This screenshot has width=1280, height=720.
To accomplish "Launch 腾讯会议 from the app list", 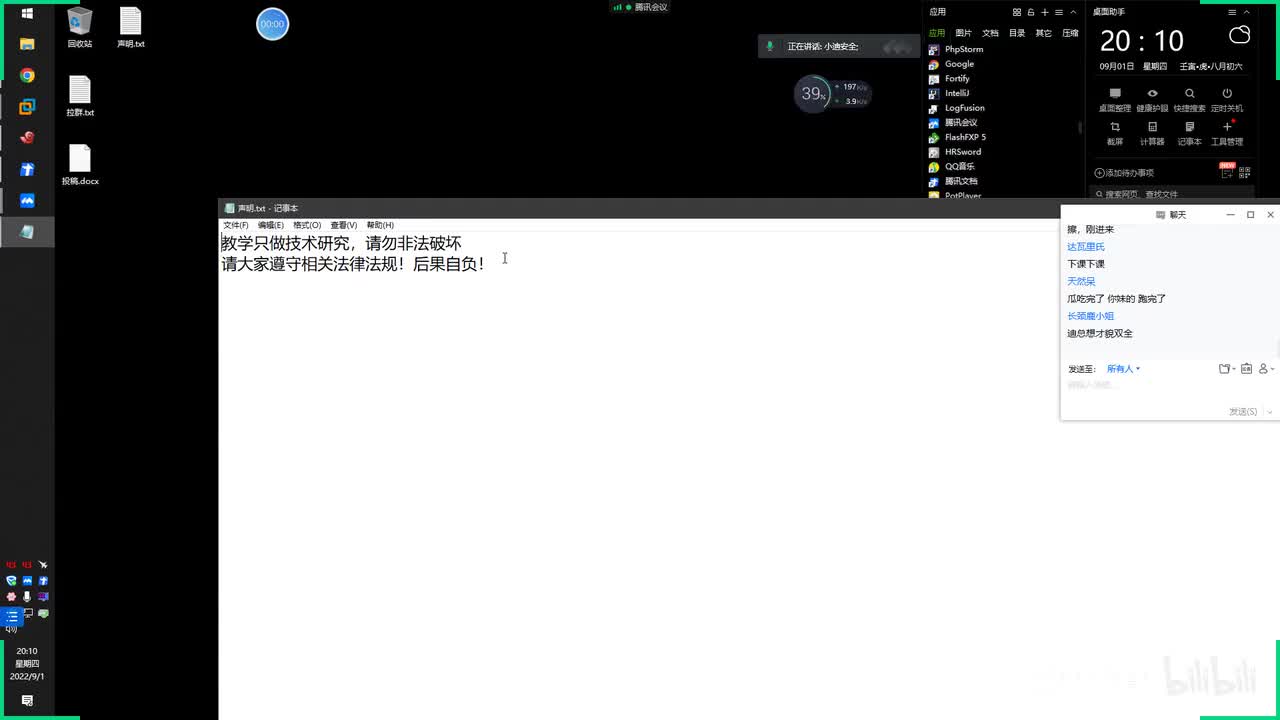I will pyautogui.click(x=953, y=122).
